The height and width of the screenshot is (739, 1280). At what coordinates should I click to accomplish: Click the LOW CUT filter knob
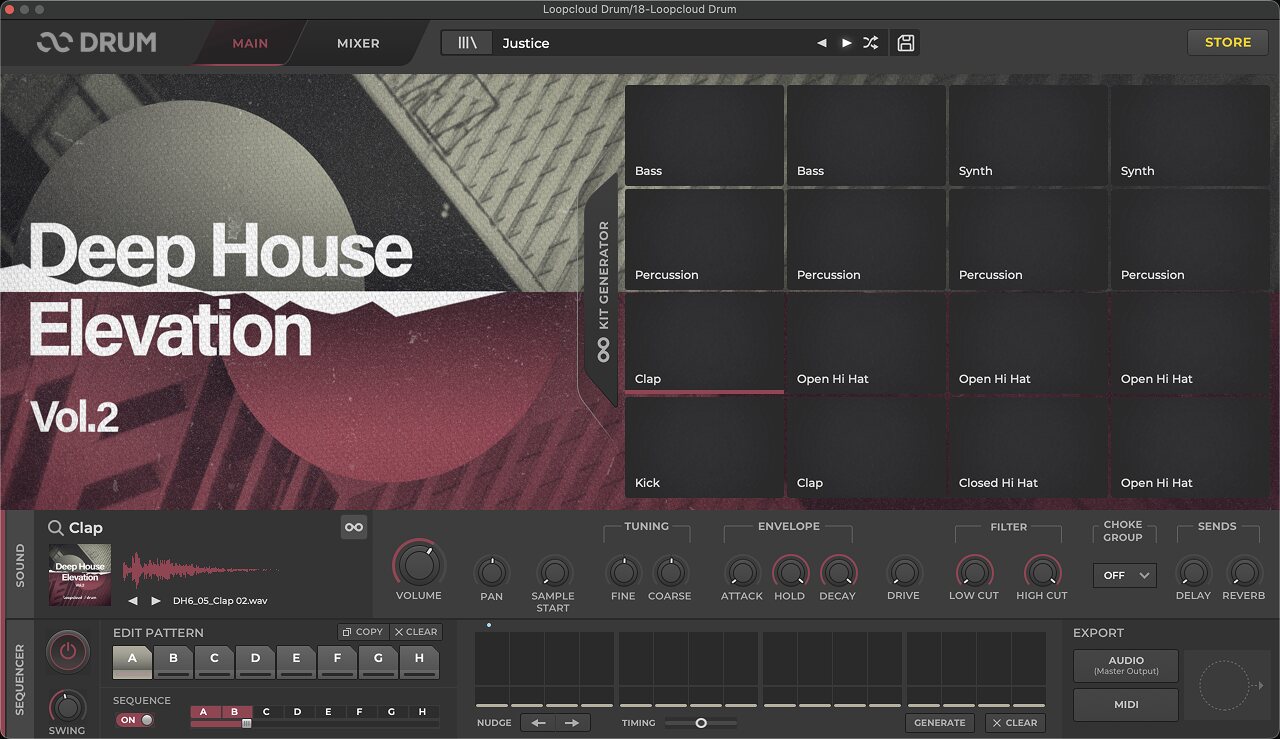(974, 572)
